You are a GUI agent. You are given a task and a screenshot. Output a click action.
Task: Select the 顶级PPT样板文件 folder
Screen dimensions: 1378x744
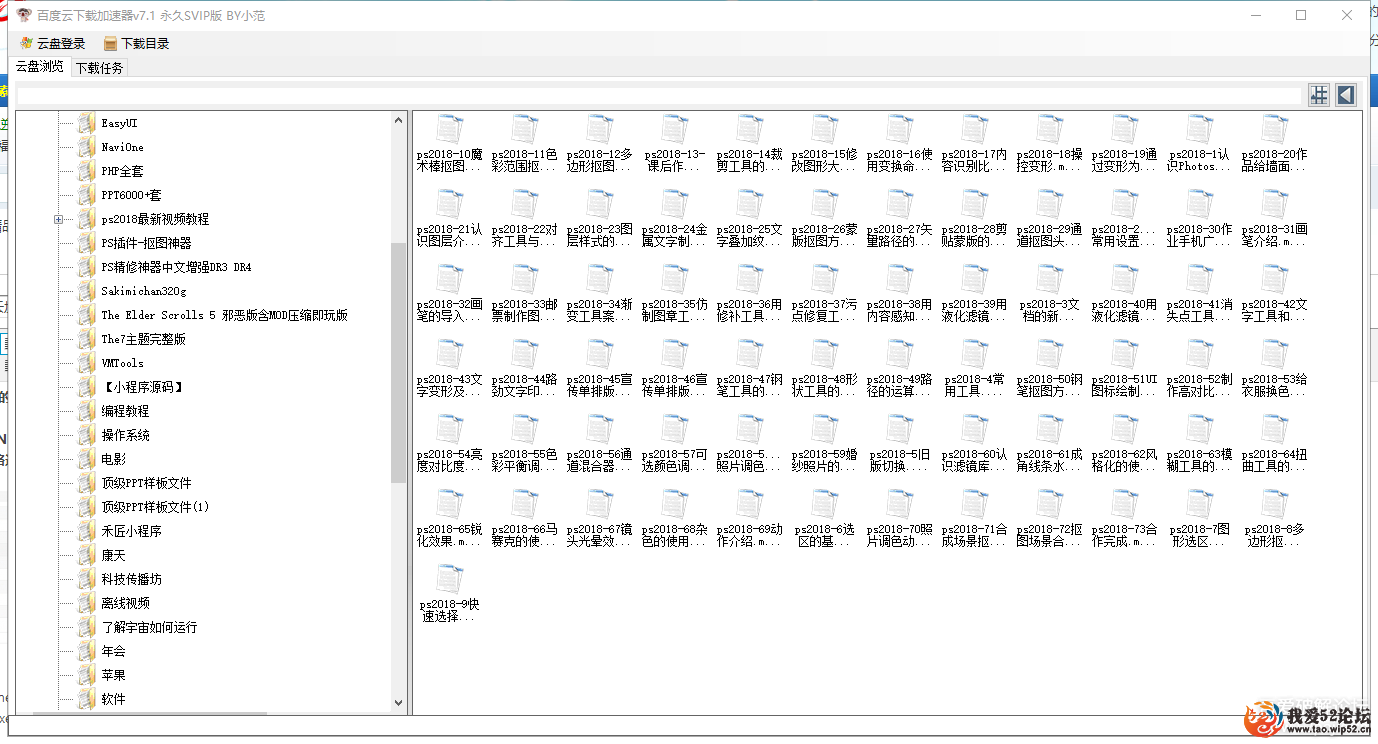[146, 483]
